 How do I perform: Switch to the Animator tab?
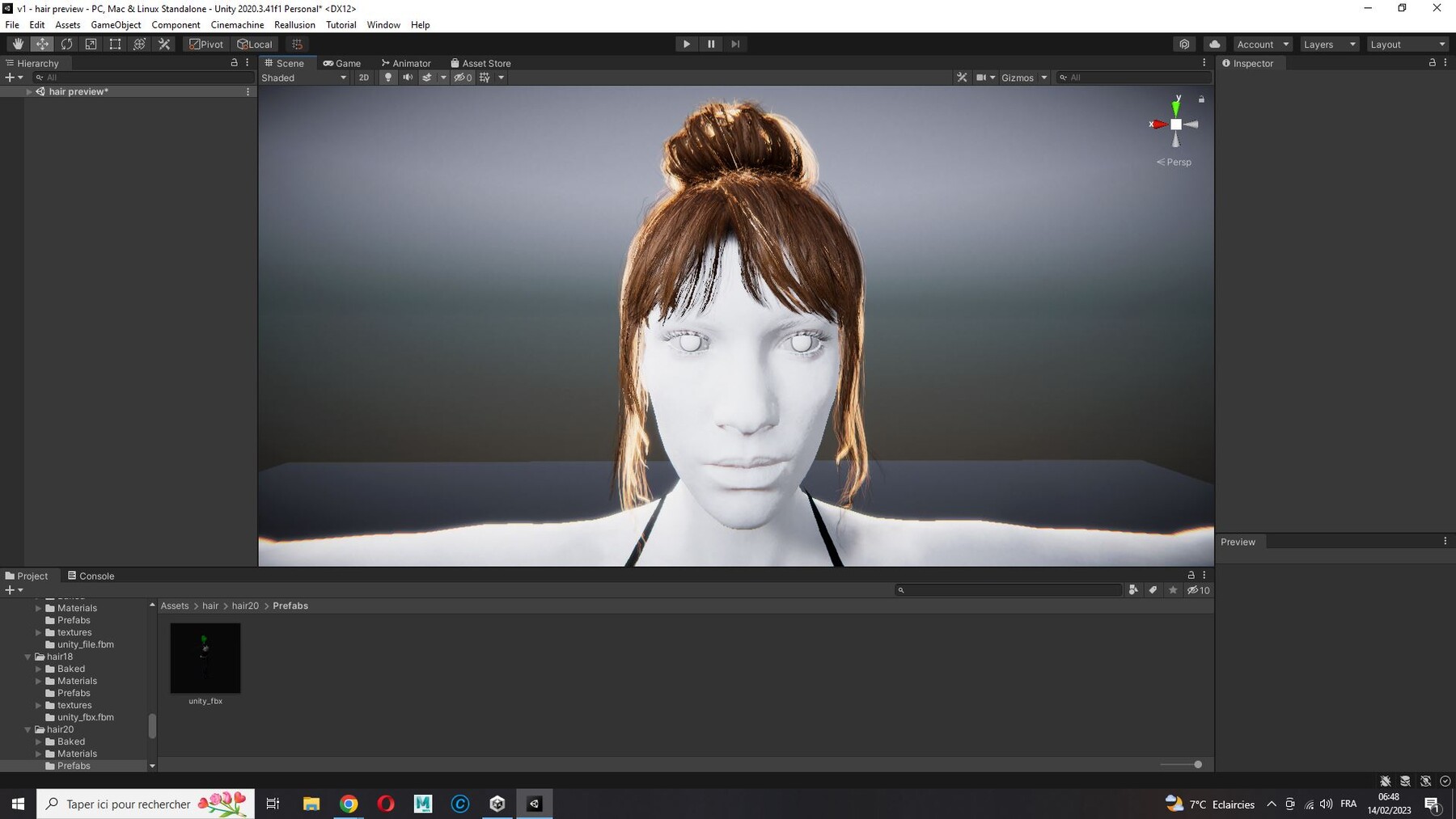406,63
